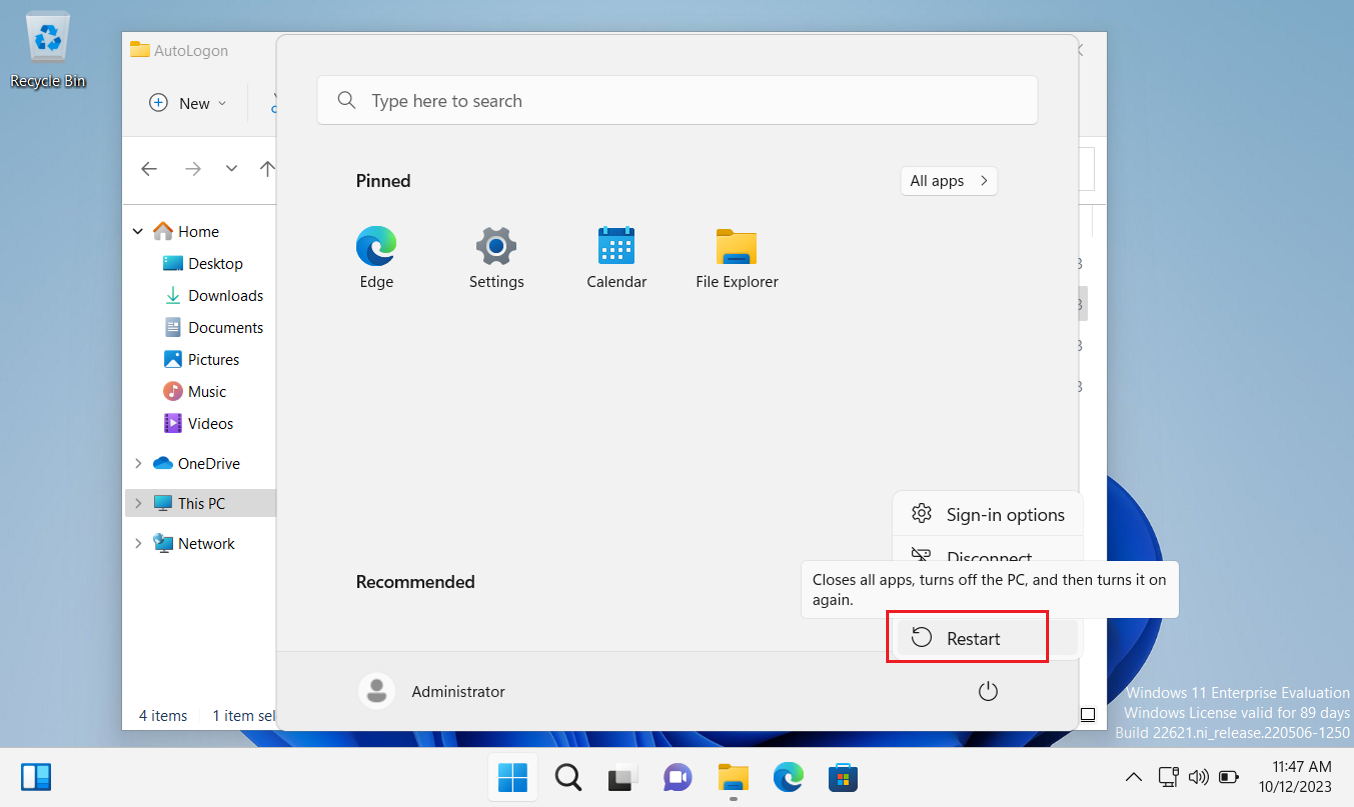Open Sign-in options from power menu
Image resolution: width=1354 pixels, height=807 pixels.
[x=987, y=515]
